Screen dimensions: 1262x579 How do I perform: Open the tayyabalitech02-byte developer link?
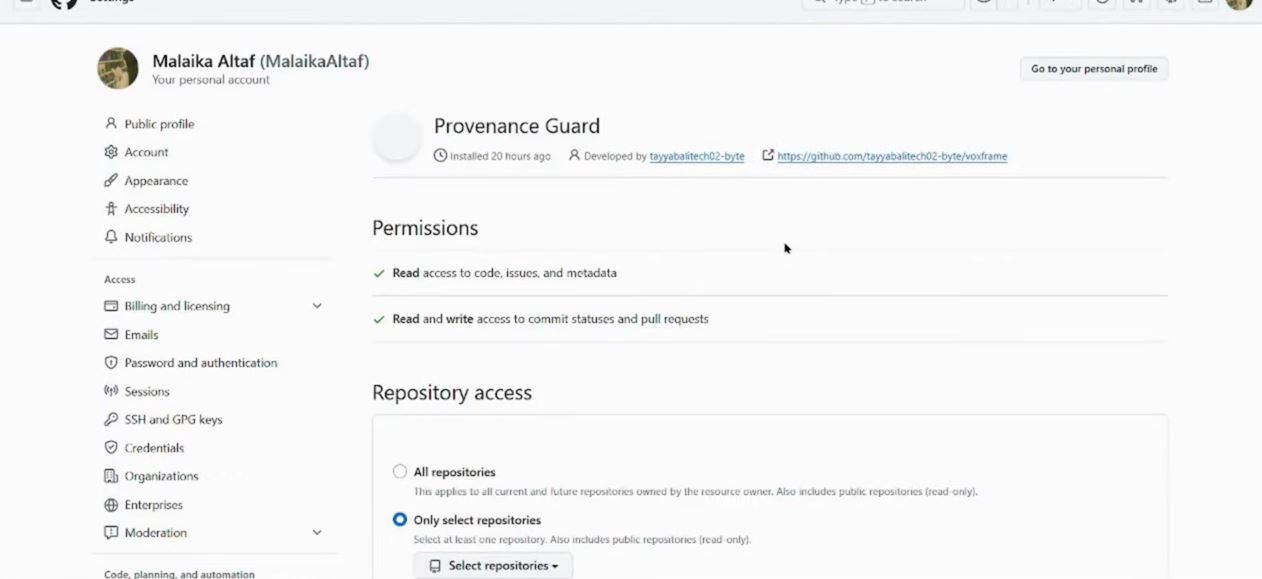click(697, 156)
